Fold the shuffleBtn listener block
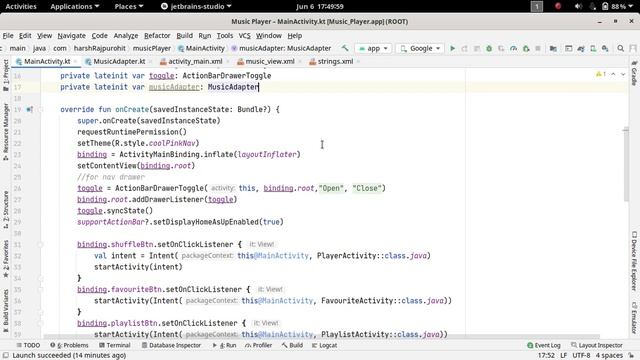Viewport: 640px width, 360px height. coord(40,244)
